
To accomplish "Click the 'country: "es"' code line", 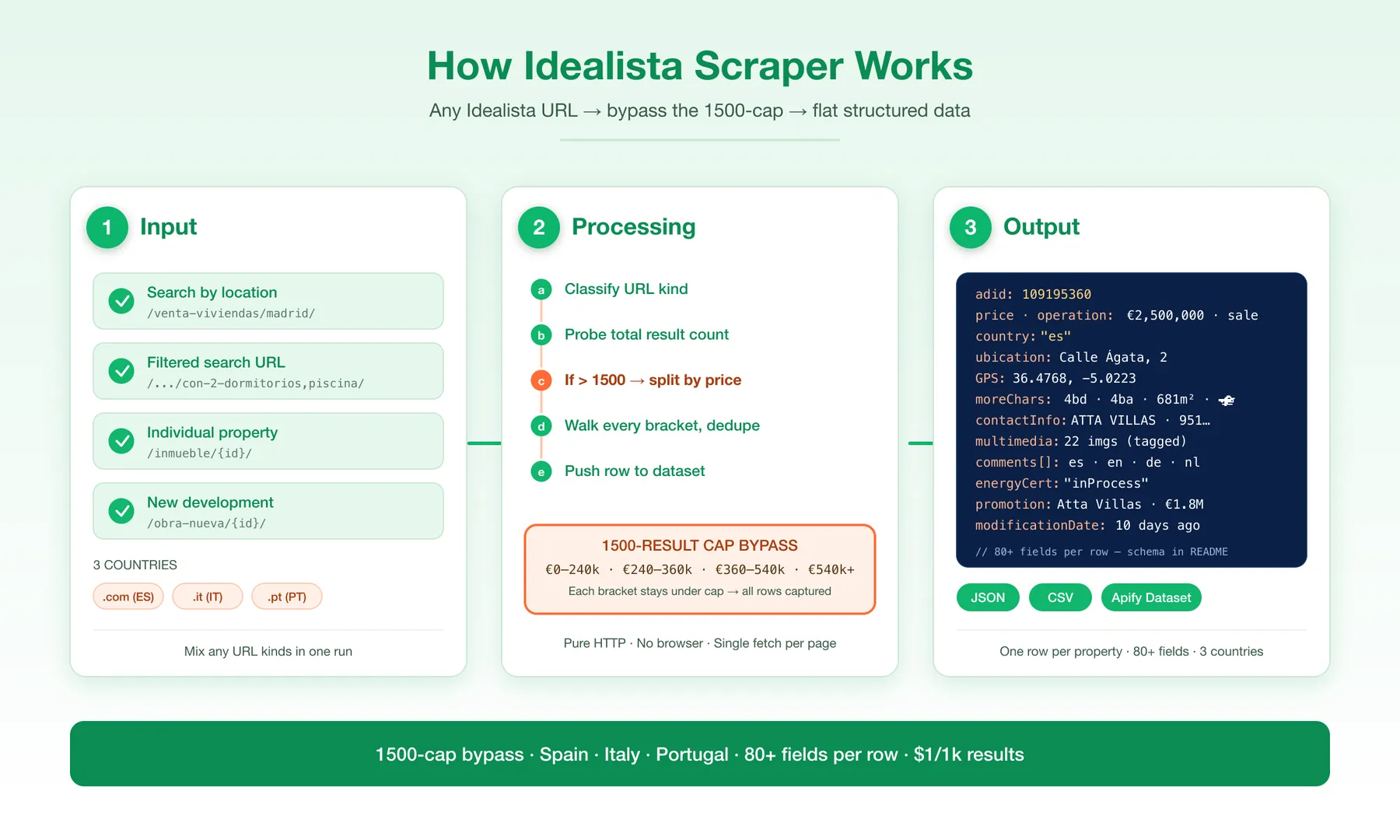I will [x=1023, y=336].
